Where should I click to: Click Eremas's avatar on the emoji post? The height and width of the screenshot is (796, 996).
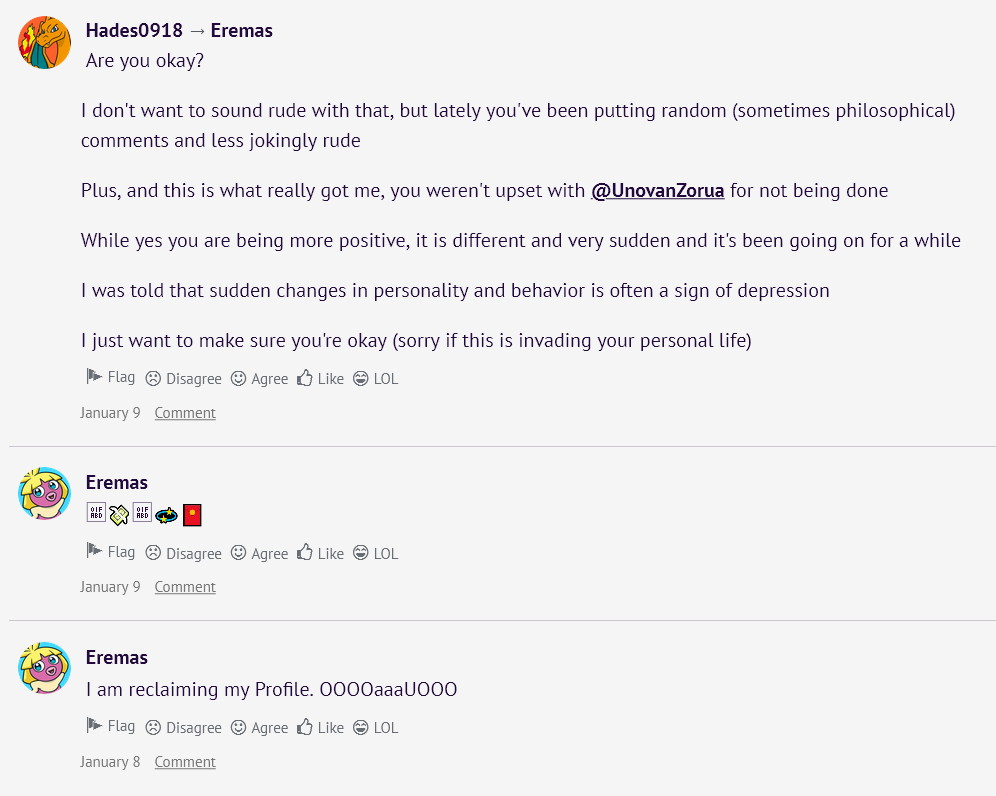point(45,494)
